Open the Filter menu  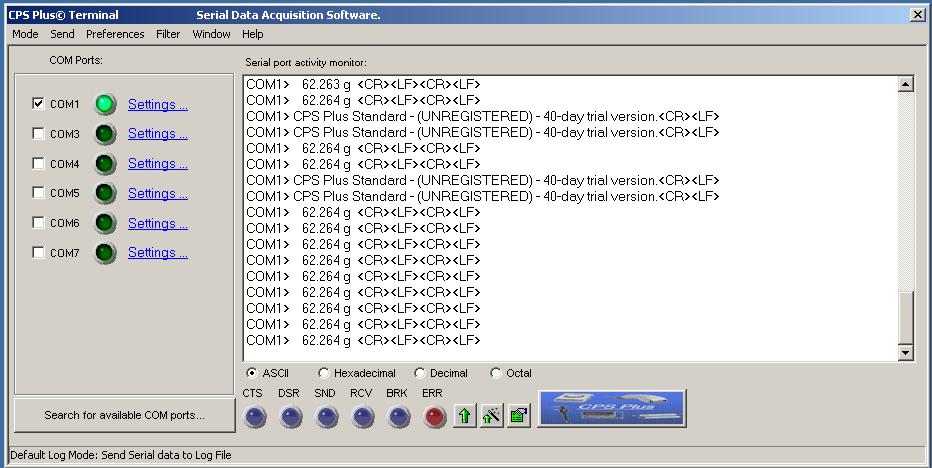tap(168, 34)
